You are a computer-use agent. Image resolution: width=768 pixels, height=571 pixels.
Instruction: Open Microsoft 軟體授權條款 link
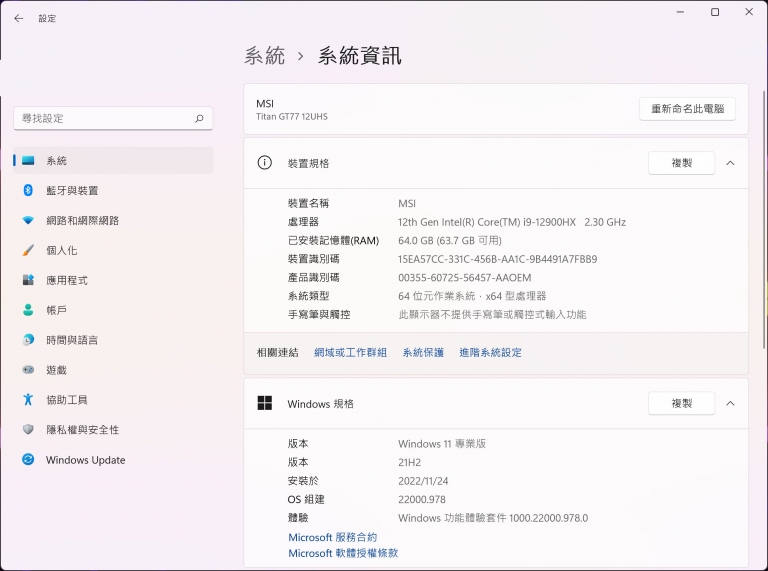[343, 553]
